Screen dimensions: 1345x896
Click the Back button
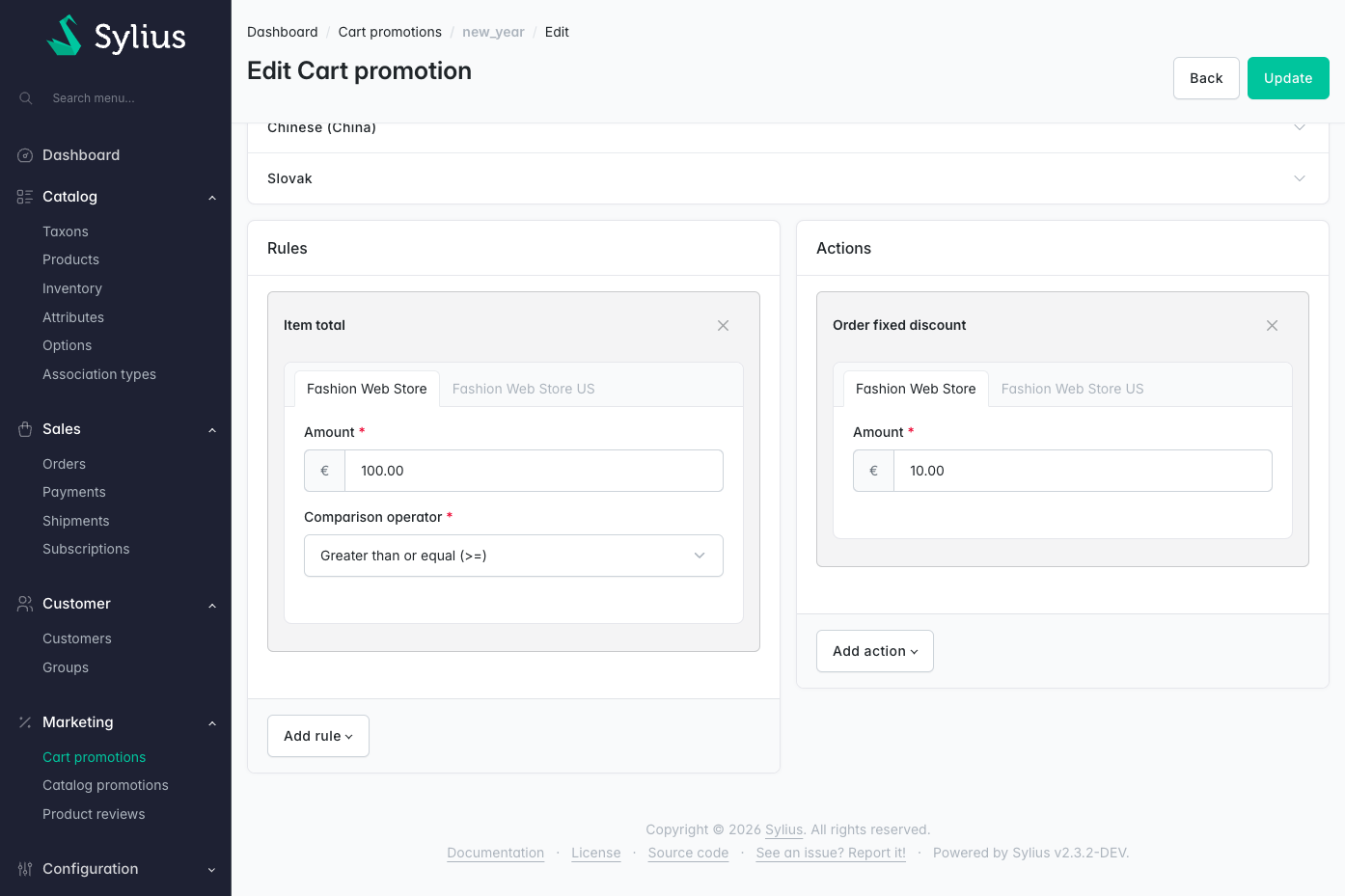point(1206,78)
